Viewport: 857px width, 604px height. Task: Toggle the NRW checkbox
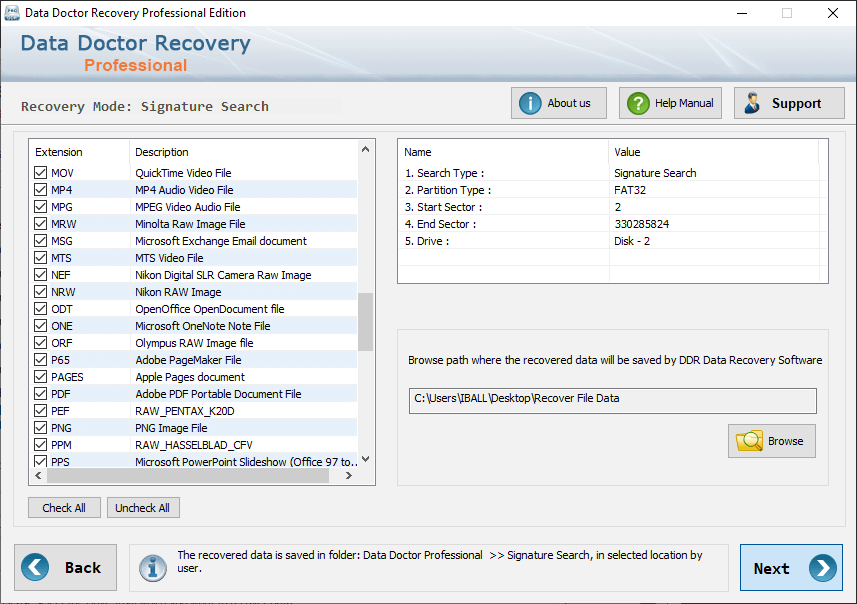point(40,291)
